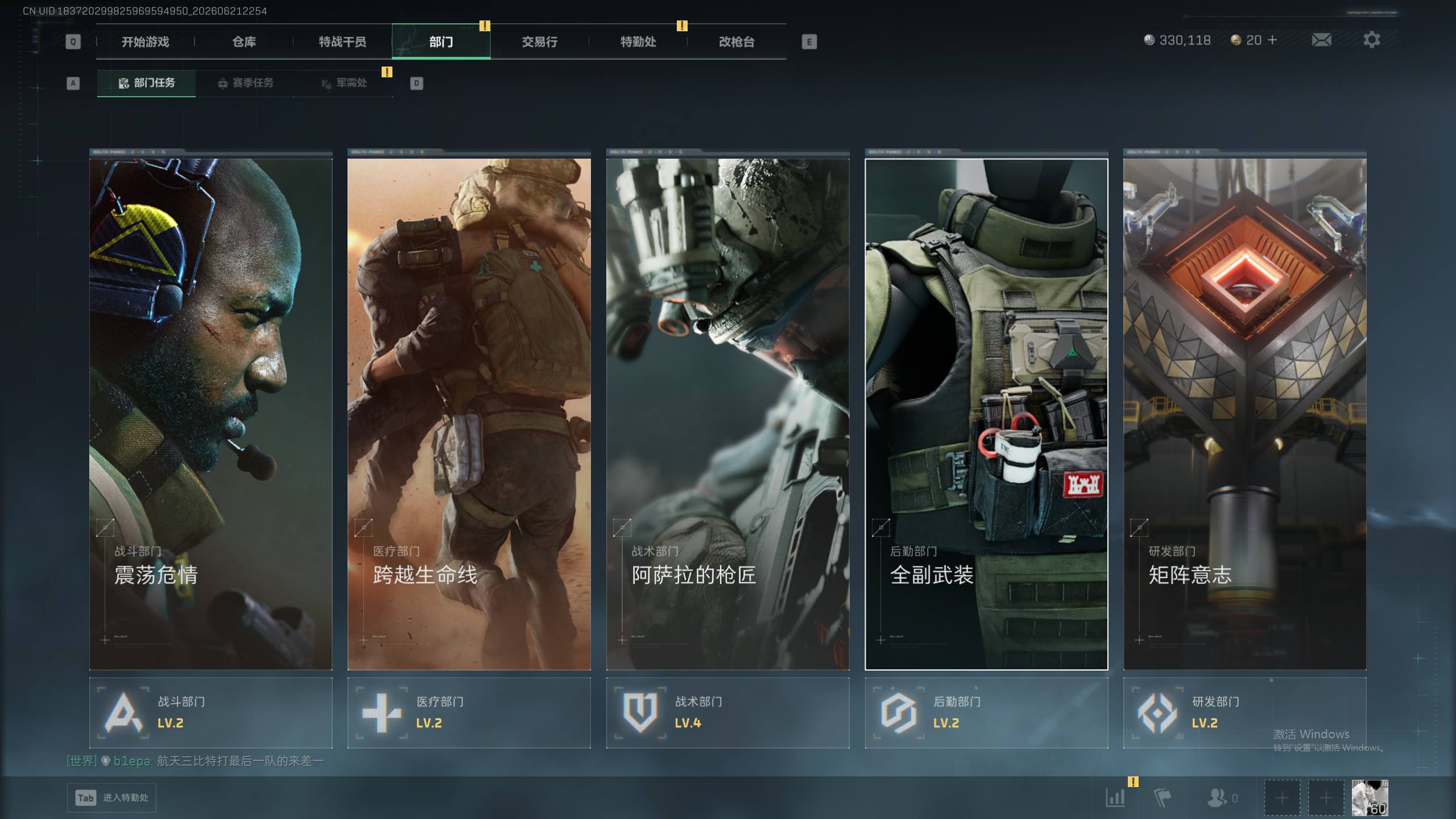The height and width of the screenshot is (819, 1456).
Task: Go to the 交易行 tab
Action: pyautogui.click(x=540, y=42)
